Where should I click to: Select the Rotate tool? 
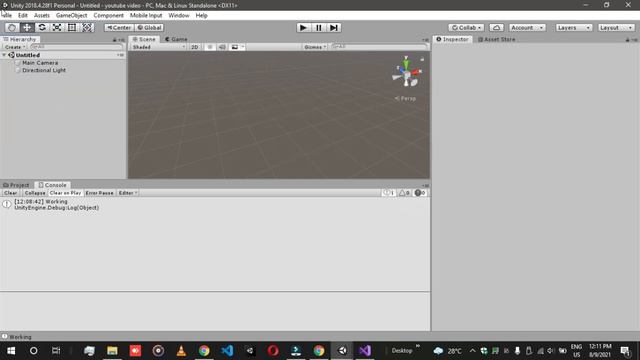tap(42, 27)
